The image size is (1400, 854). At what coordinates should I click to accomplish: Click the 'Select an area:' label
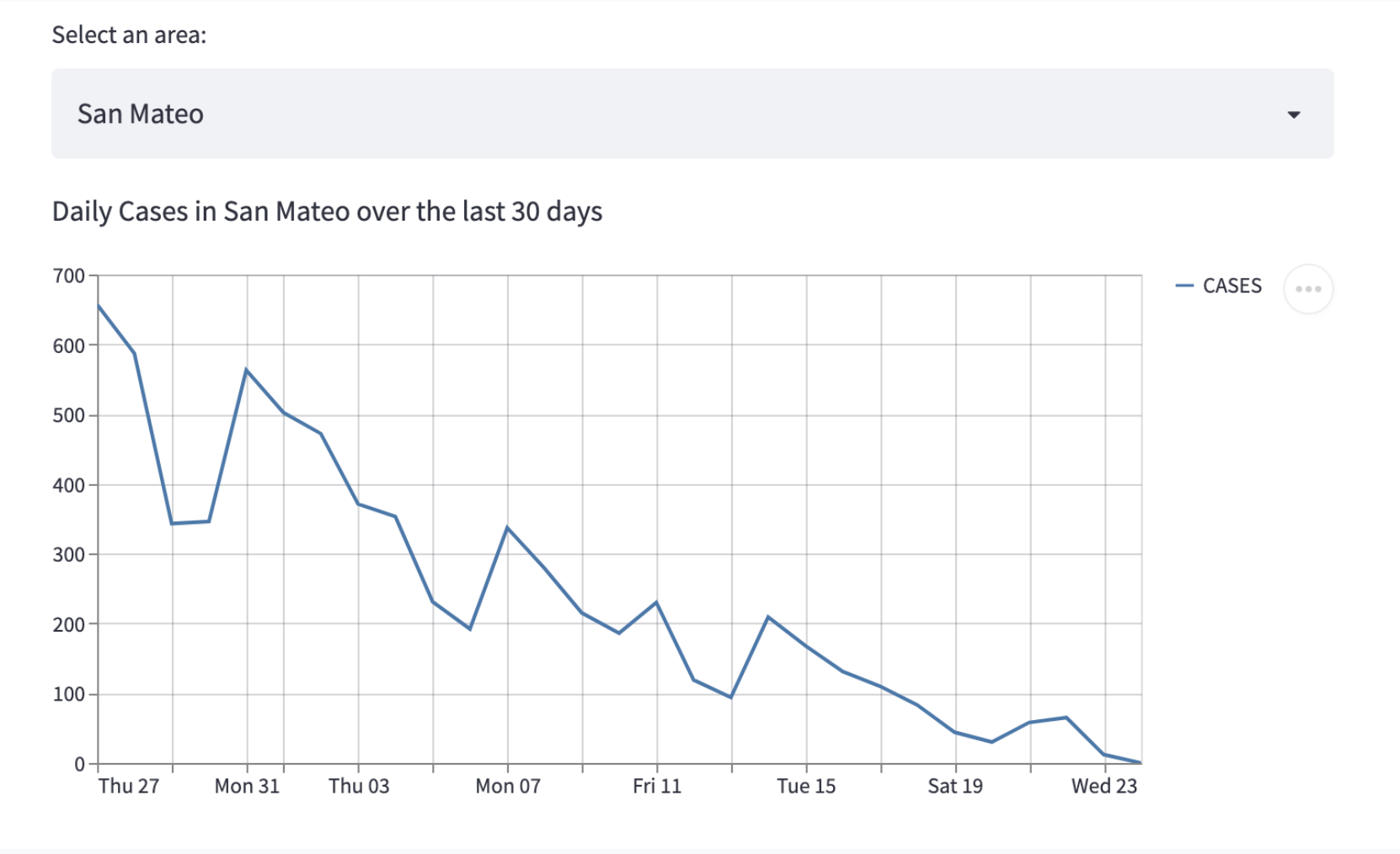click(129, 35)
